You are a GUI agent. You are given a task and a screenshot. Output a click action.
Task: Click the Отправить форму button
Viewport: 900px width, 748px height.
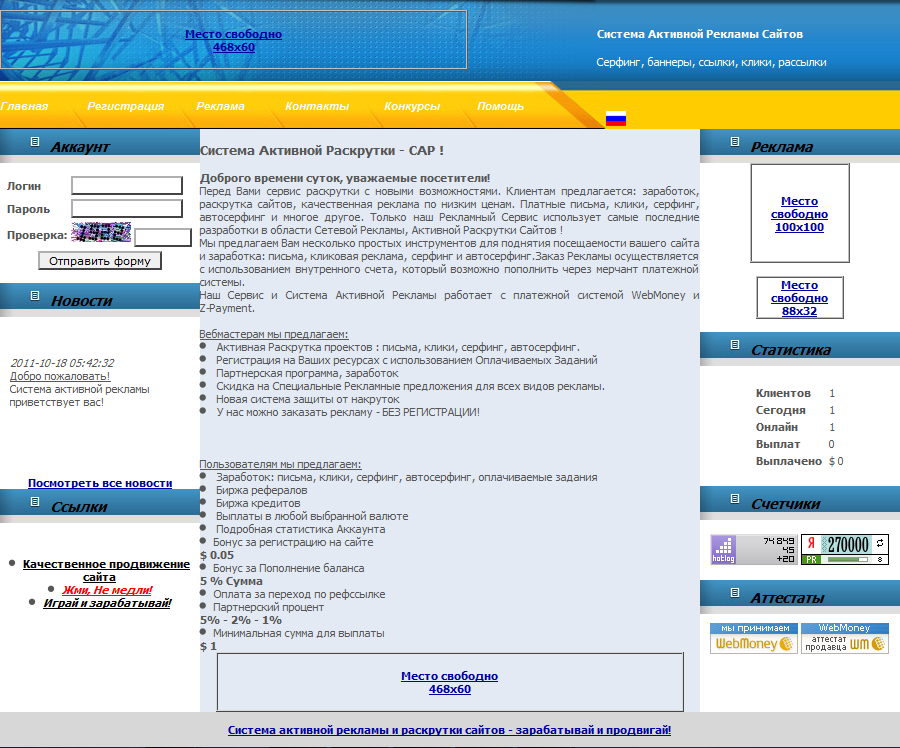tap(100, 261)
